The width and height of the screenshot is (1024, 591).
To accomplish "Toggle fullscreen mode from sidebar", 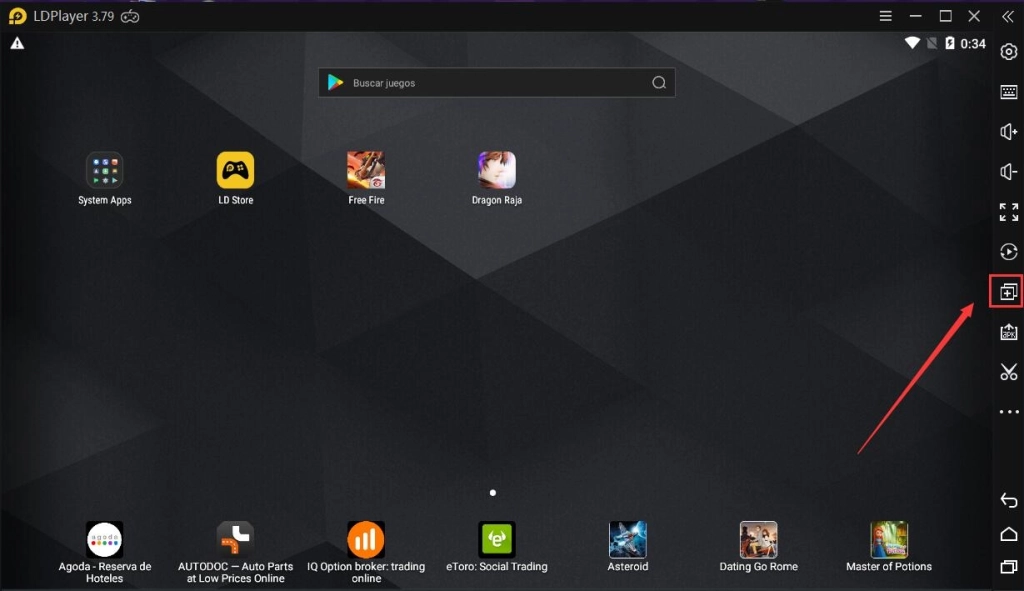I will click(x=1009, y=212).
